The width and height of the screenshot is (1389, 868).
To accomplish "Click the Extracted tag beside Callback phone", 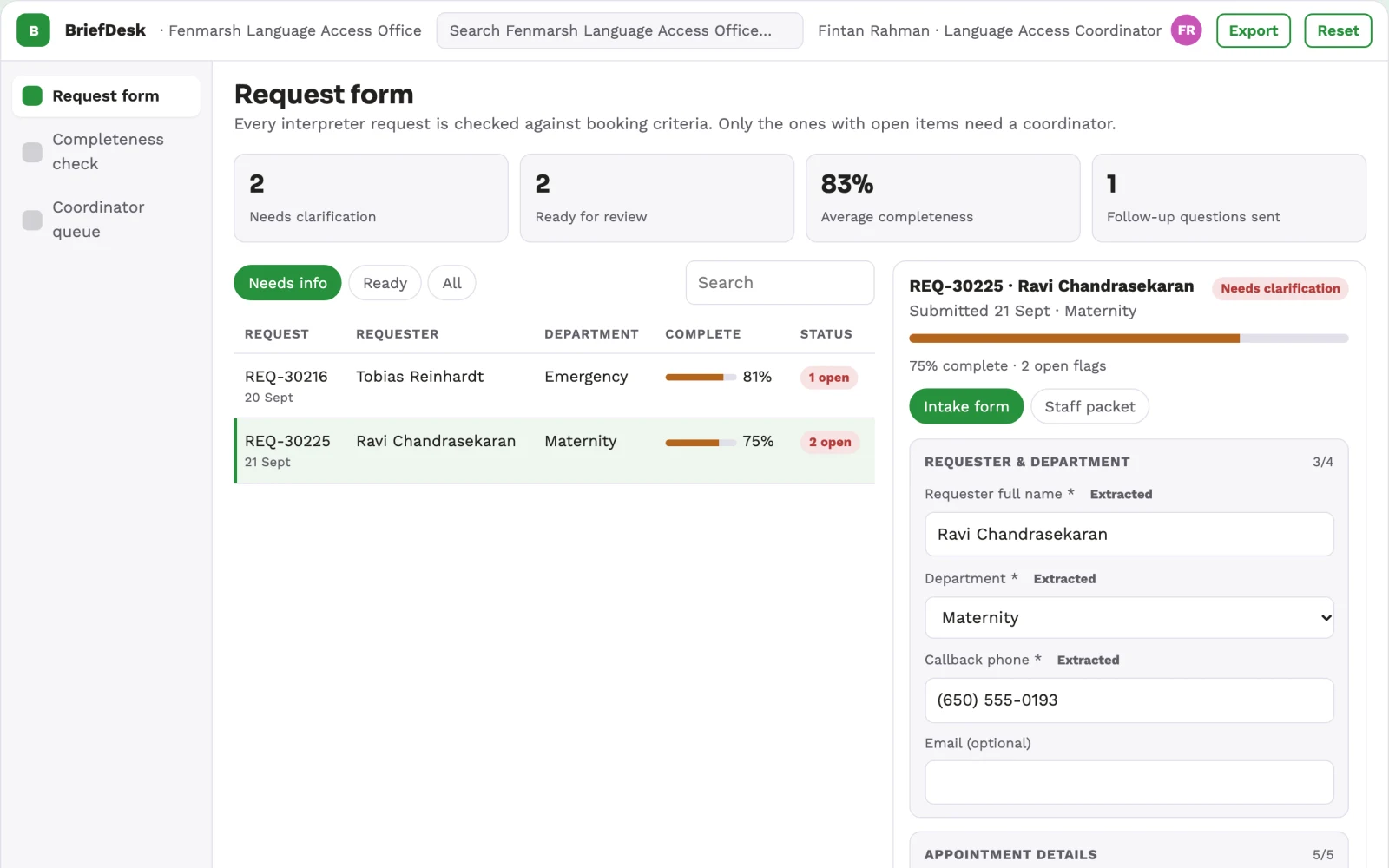I will coord(1088,661).
